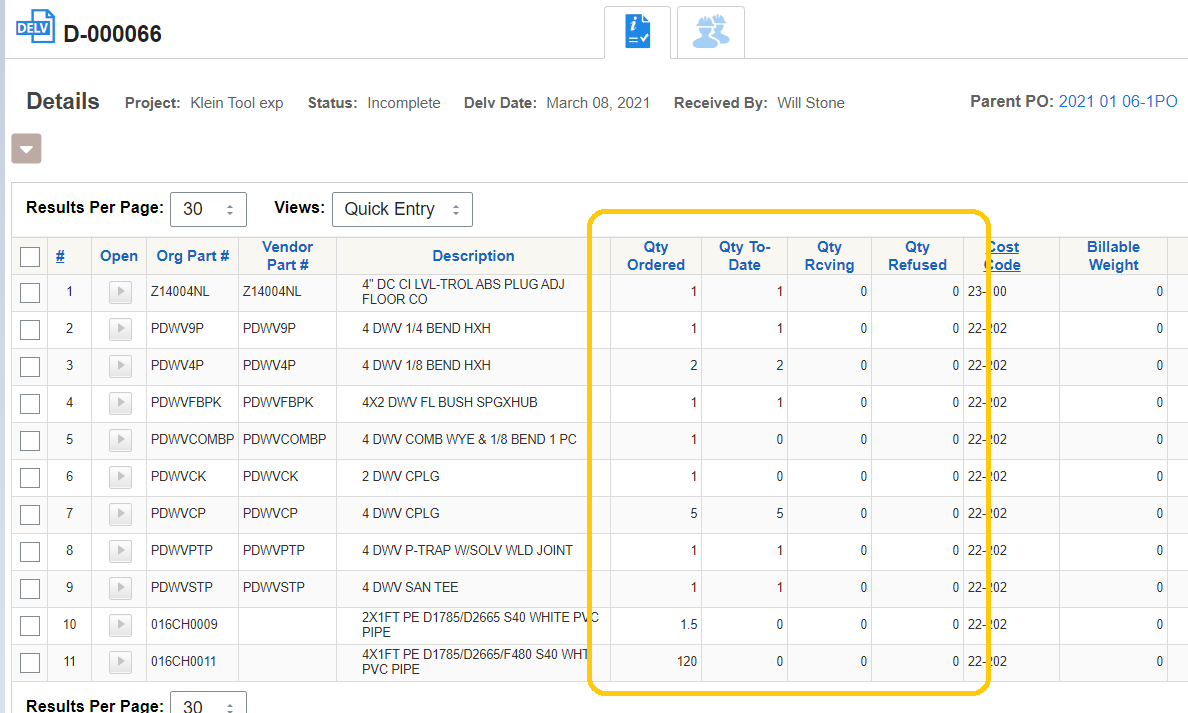Open the Views Quick Entry dropdown

402,209
